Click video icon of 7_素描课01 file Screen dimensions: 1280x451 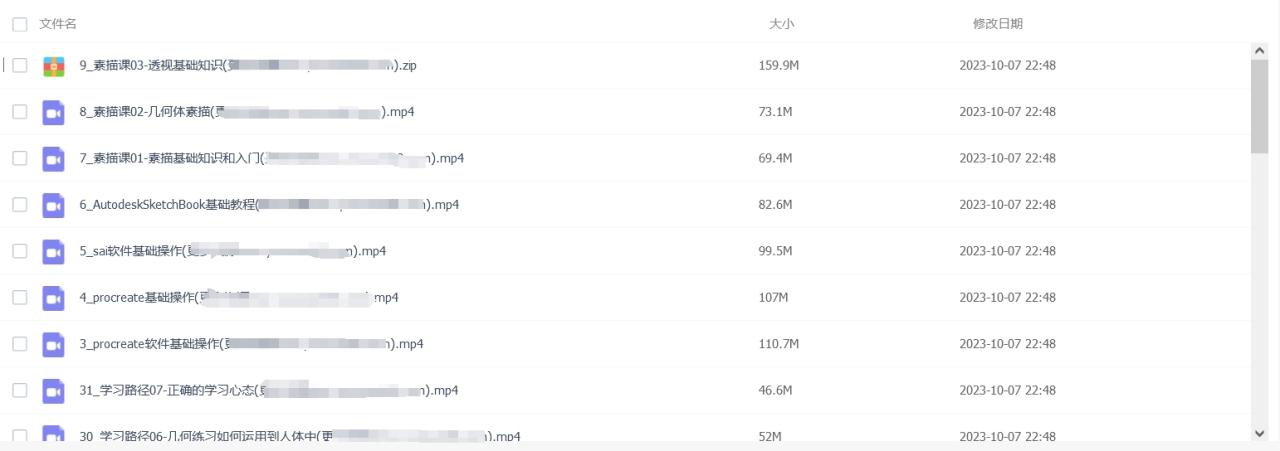pos(53,158)
